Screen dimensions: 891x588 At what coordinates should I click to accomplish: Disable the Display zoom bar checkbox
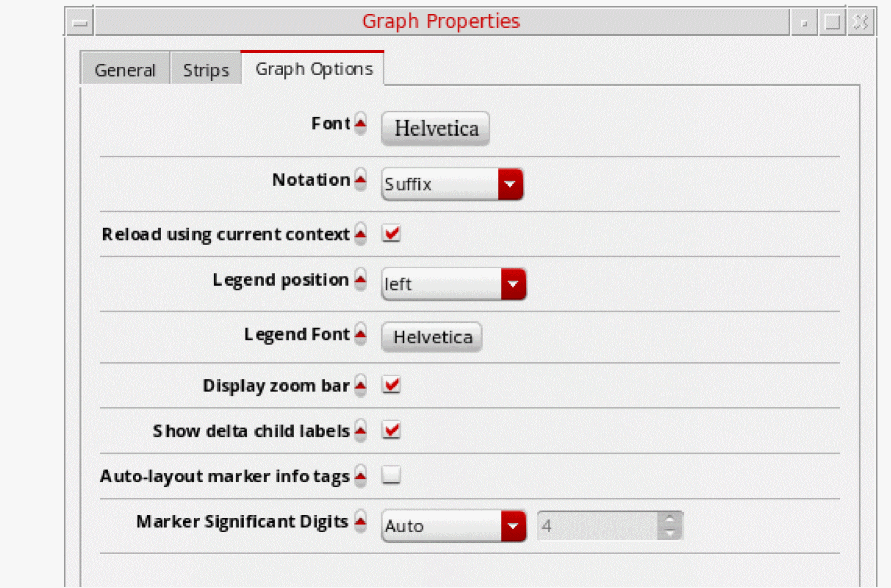pos(392,385)
